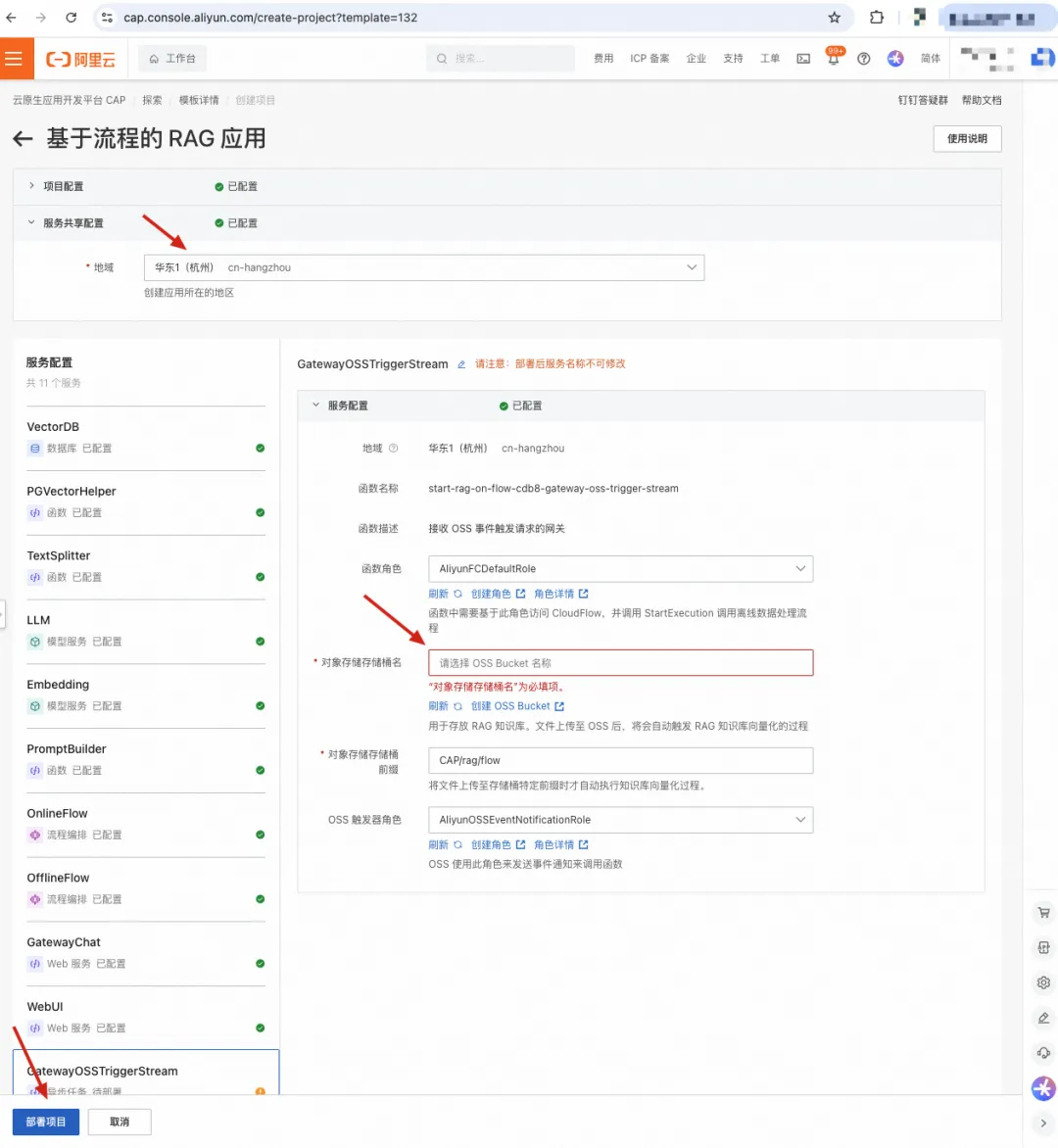Click the 部署项目 button
Viewport: 1058px width, 1148px height.
[x=46, y=1122]
